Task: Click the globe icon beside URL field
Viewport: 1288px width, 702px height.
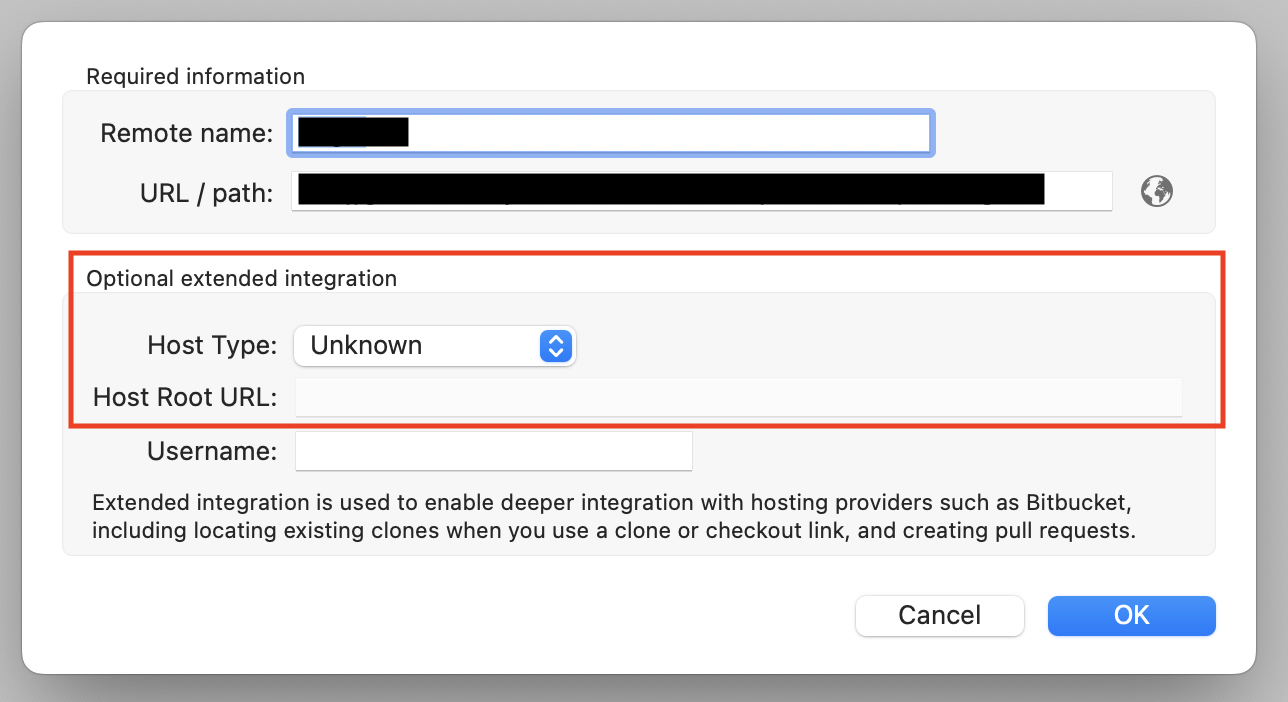Action: (x=1157, y=191)
